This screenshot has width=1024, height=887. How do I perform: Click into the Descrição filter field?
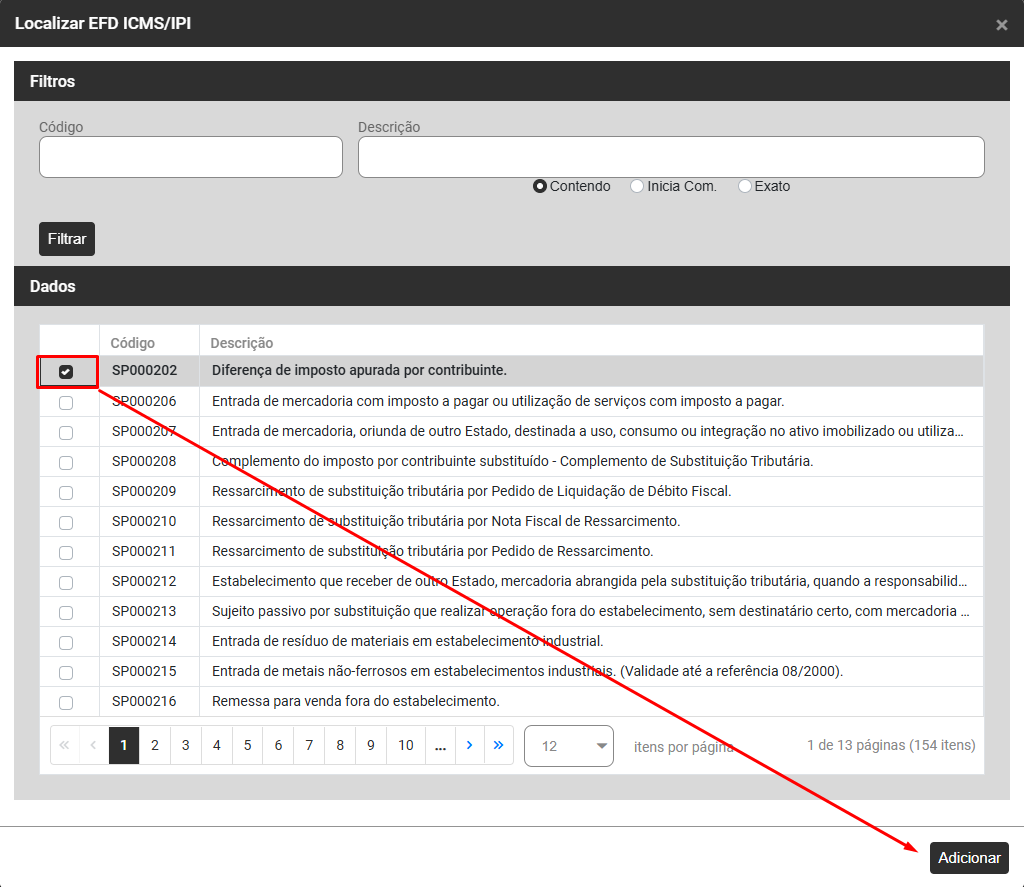click(x=671, y=157)
